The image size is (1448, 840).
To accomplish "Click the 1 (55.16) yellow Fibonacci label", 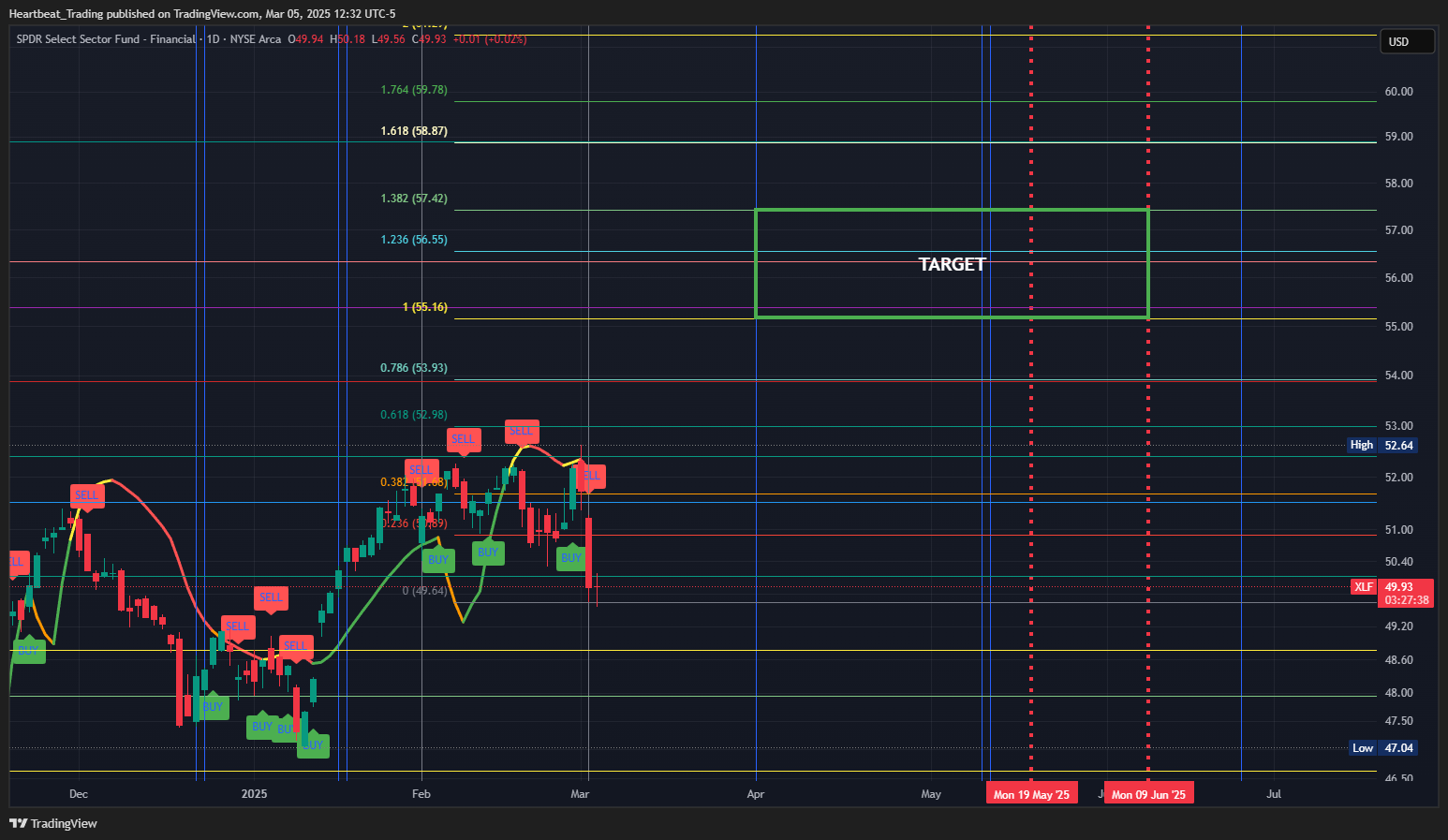I will click(425, 307).
